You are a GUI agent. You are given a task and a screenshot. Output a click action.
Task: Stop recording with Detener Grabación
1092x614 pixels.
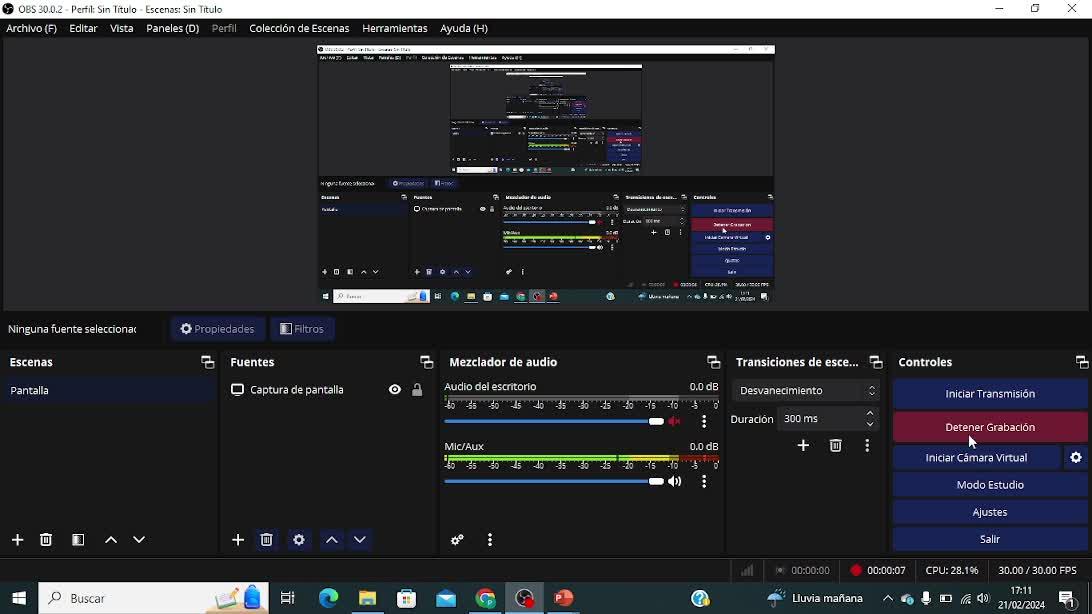point(990,427)
